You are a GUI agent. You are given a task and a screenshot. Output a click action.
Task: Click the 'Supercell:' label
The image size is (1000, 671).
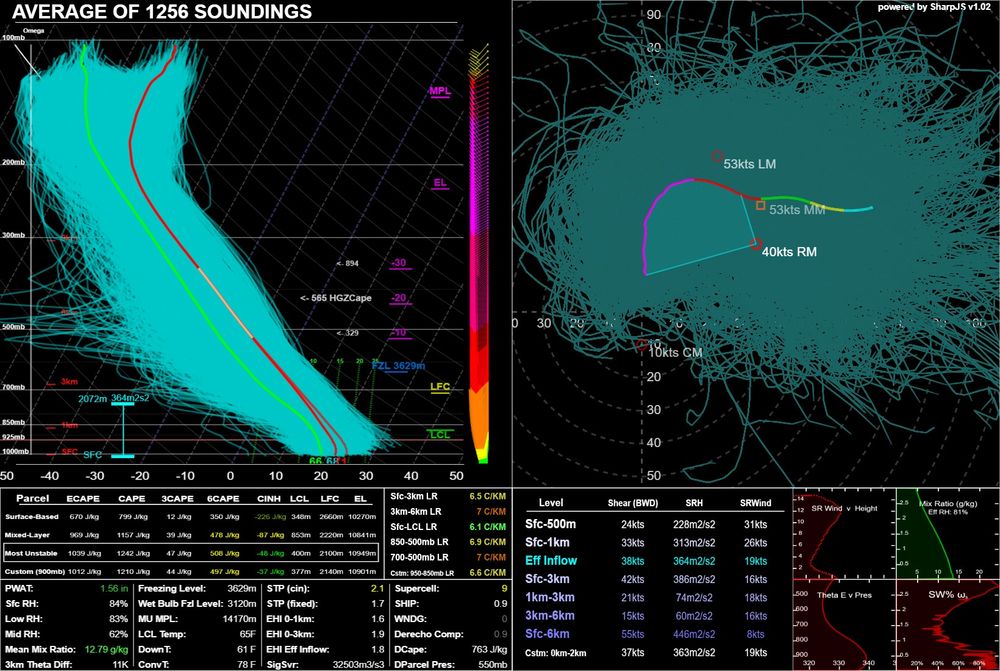tap(415, 589)
